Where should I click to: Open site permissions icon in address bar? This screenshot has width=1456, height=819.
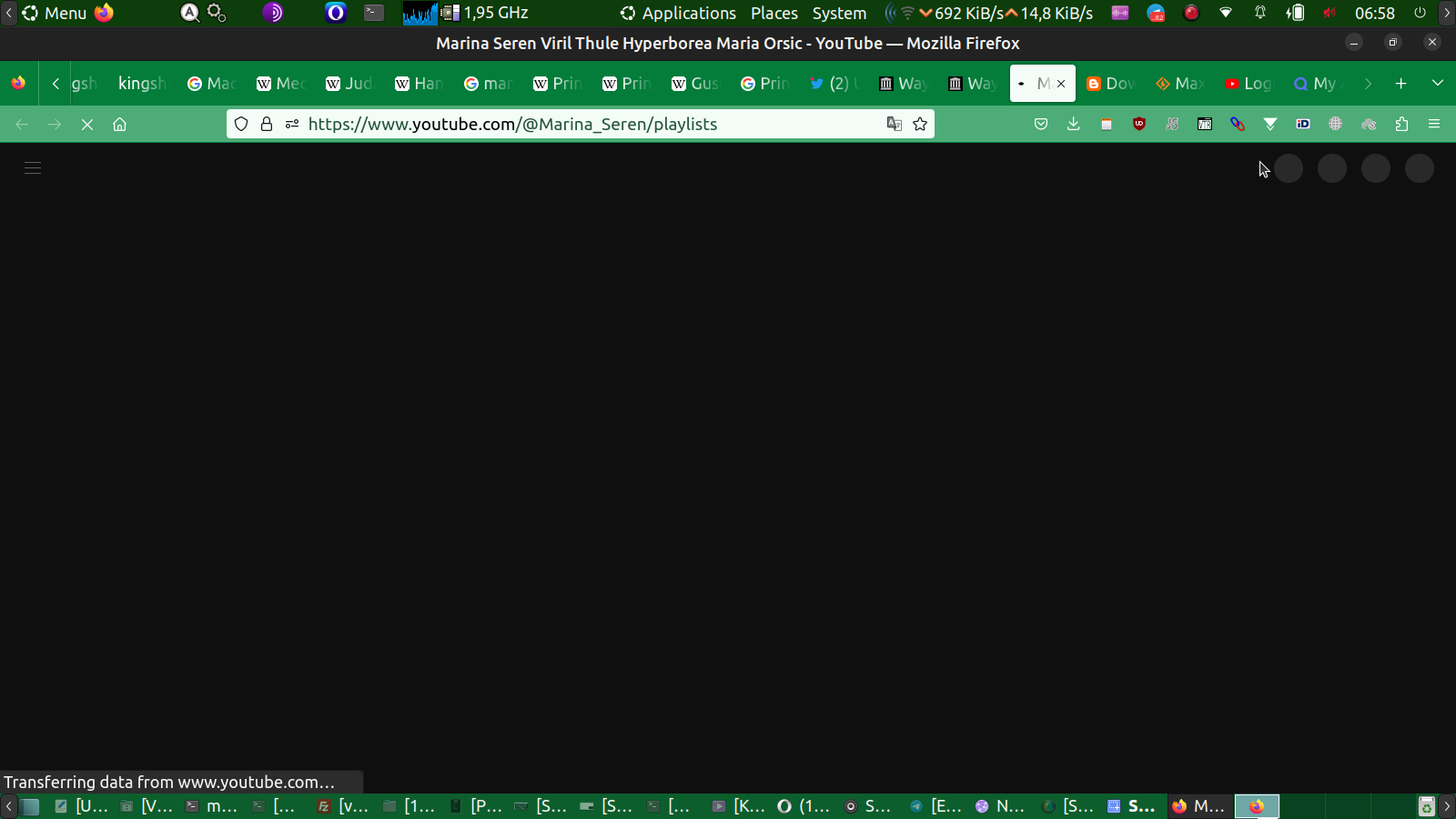(292, 124)
